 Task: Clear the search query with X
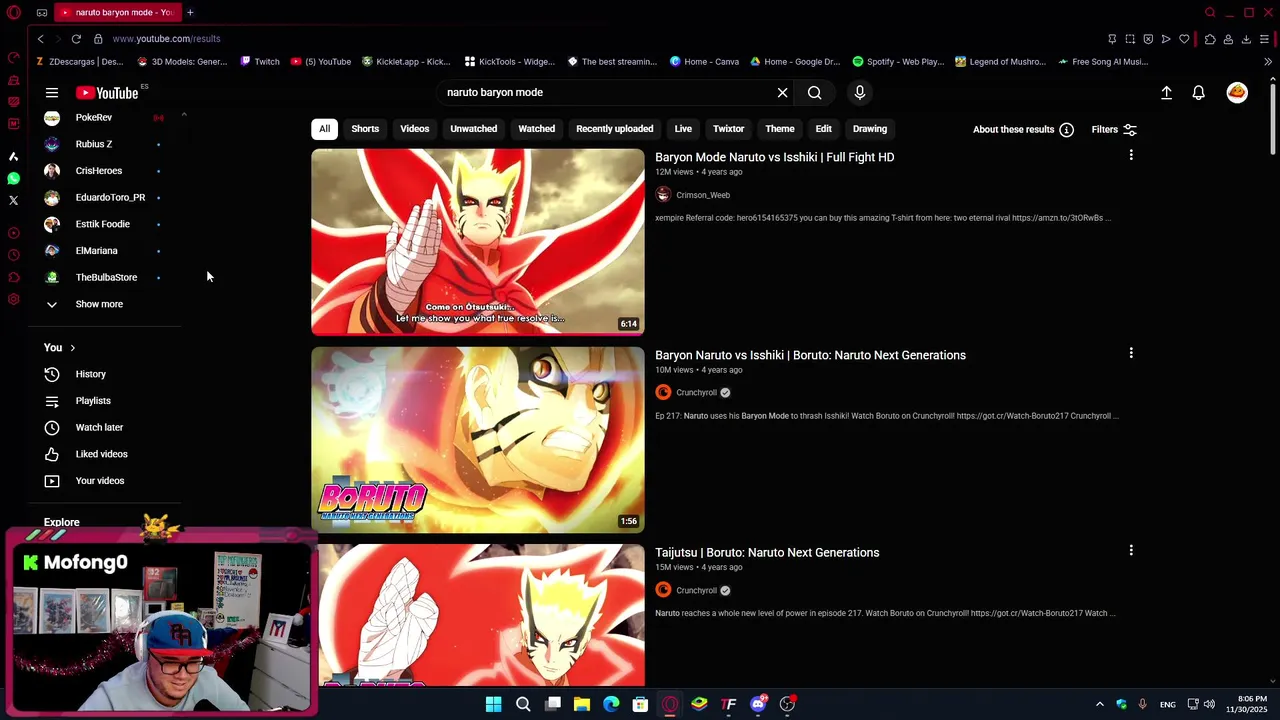click(782, 93)
